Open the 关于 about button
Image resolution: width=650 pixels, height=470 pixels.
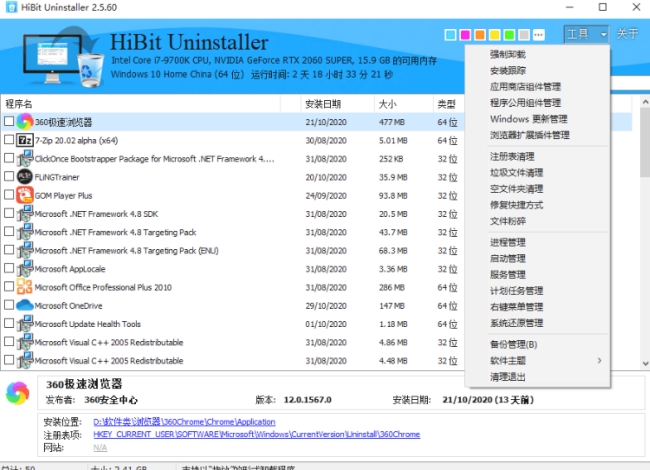627,34
